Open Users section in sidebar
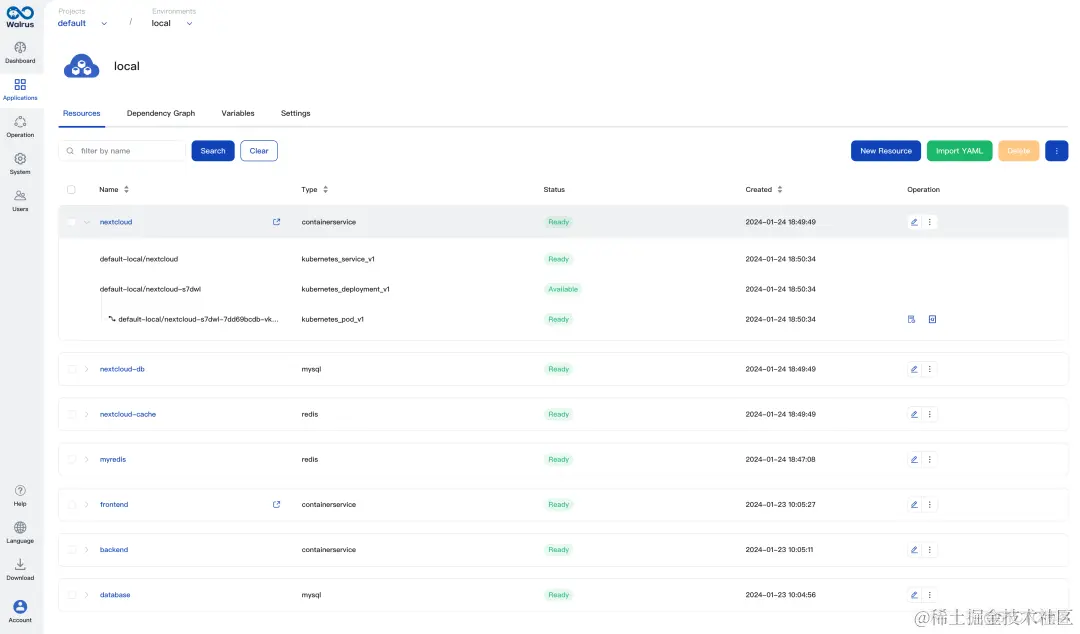Screen dimensions: 1080x634 [x=20, y=201]
